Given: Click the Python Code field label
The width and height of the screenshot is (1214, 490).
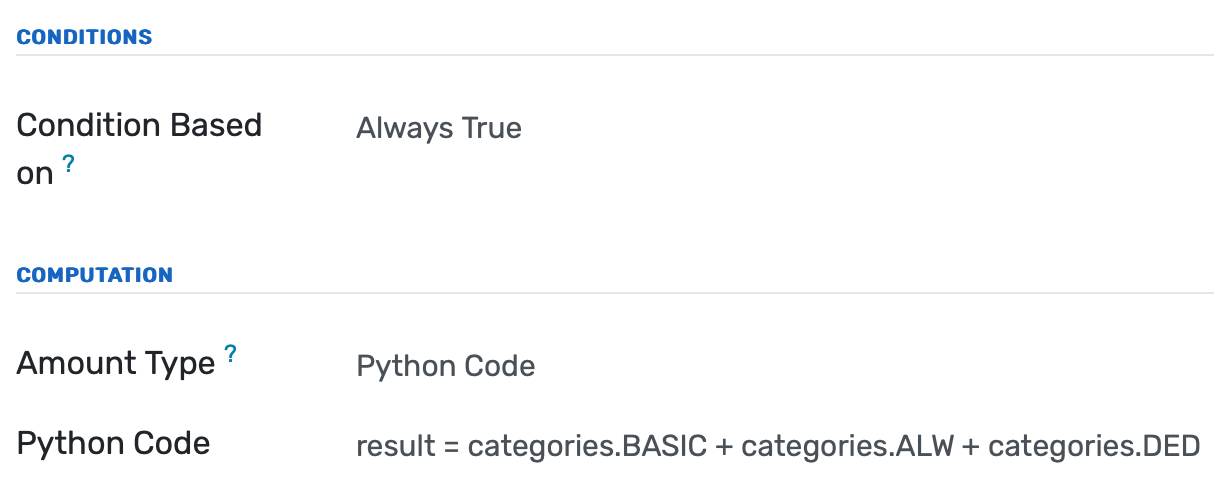Looking at the screenshot, I should pyautogui.click(x=113, y=443).
